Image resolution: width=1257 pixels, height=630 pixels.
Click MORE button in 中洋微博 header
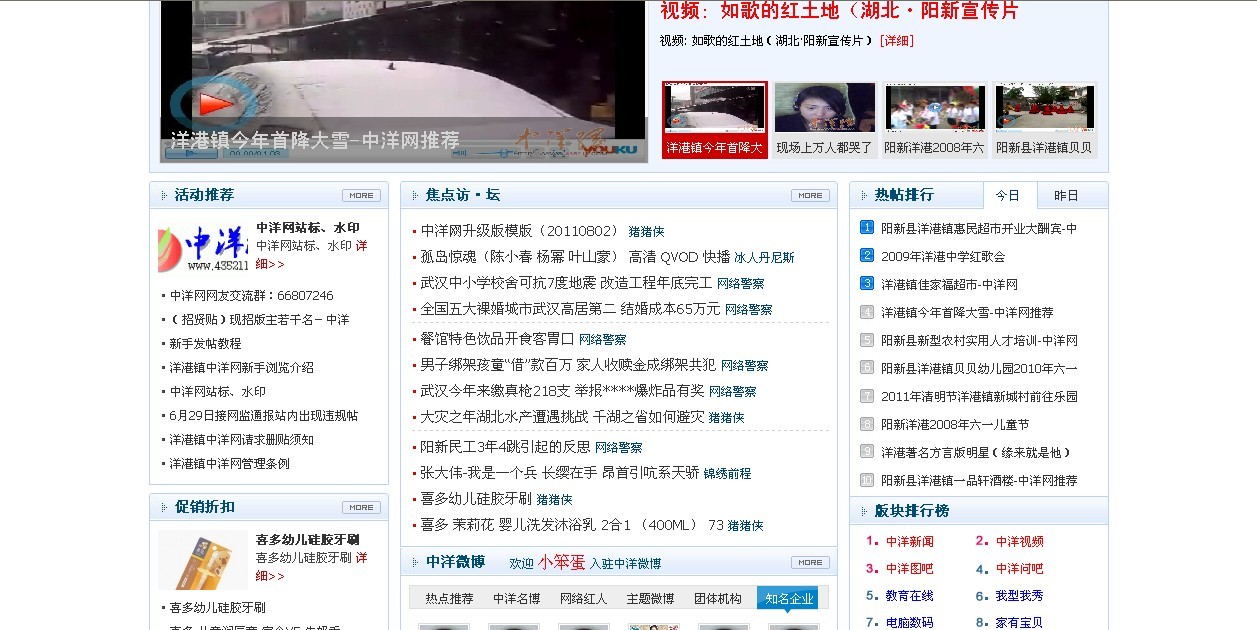coord(810,562)
